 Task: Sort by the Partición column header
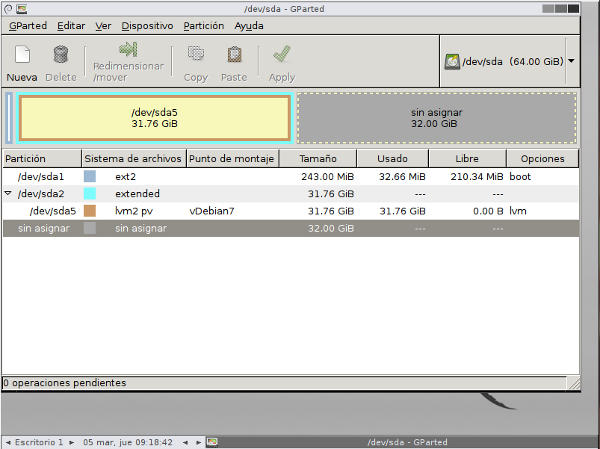[42, 158]
